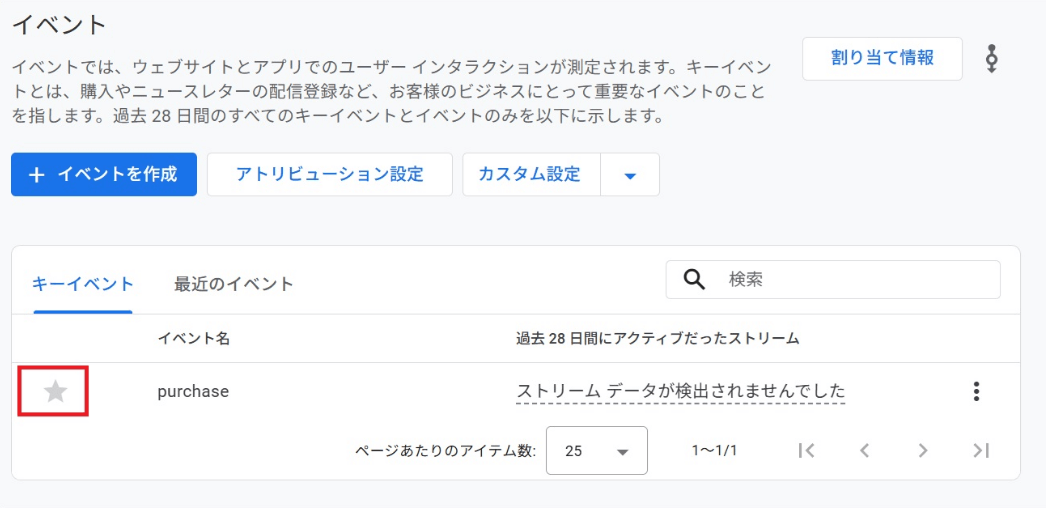Click the 割り当て情報 button
The image size is (1046, 508).
pos(882,58)
